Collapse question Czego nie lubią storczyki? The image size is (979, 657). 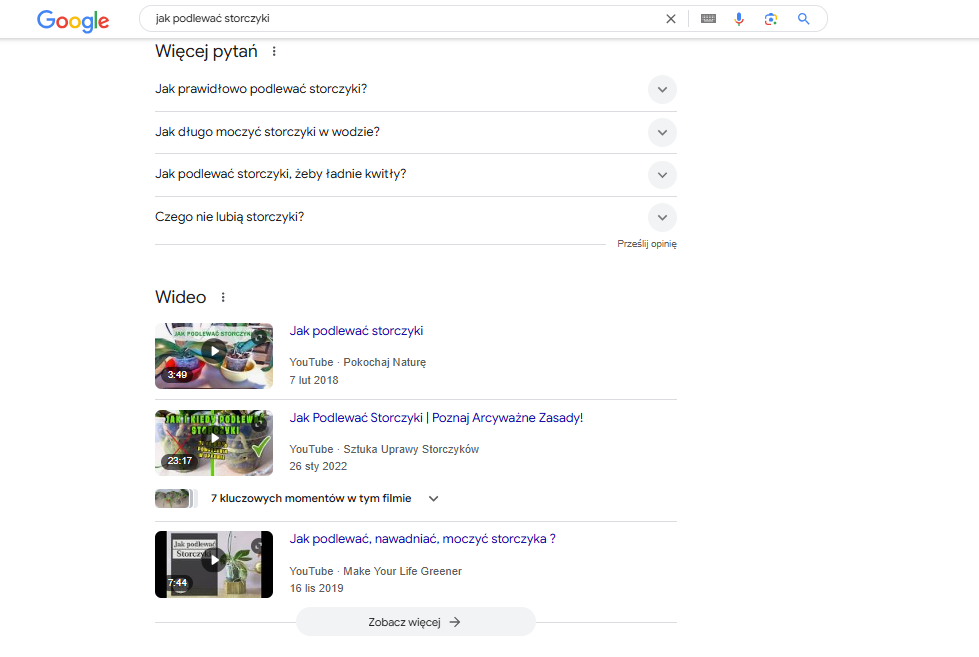coord(662,217)
